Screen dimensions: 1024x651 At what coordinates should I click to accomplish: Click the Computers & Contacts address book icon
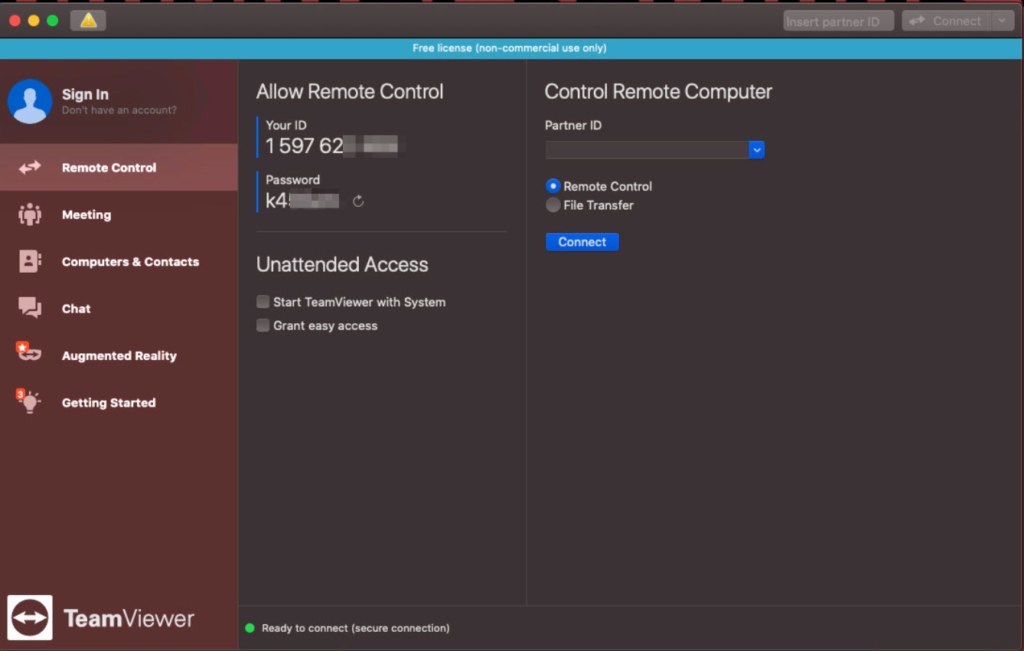coord(30,261)
